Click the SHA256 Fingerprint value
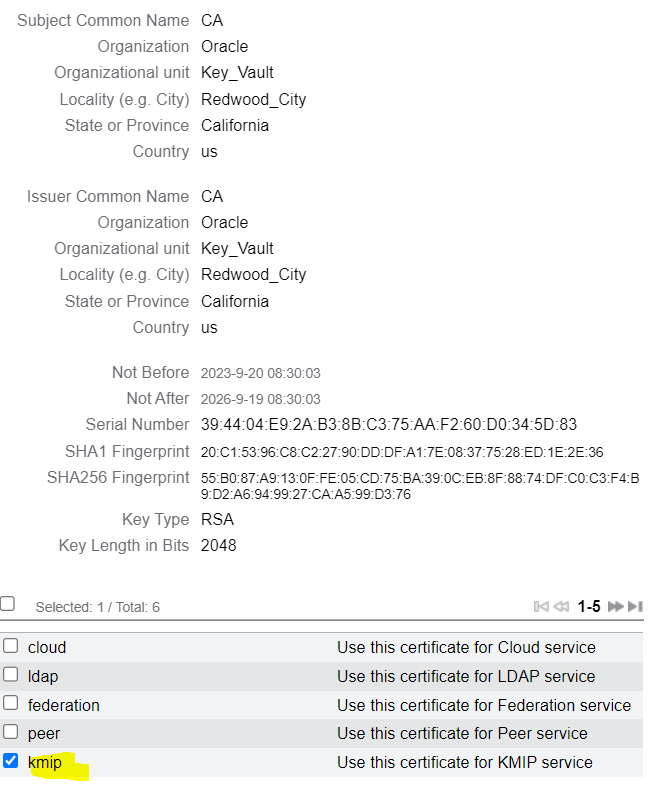The height and width of the screenshot is (793, 653). pyautogui.click(x=420, y=486)
